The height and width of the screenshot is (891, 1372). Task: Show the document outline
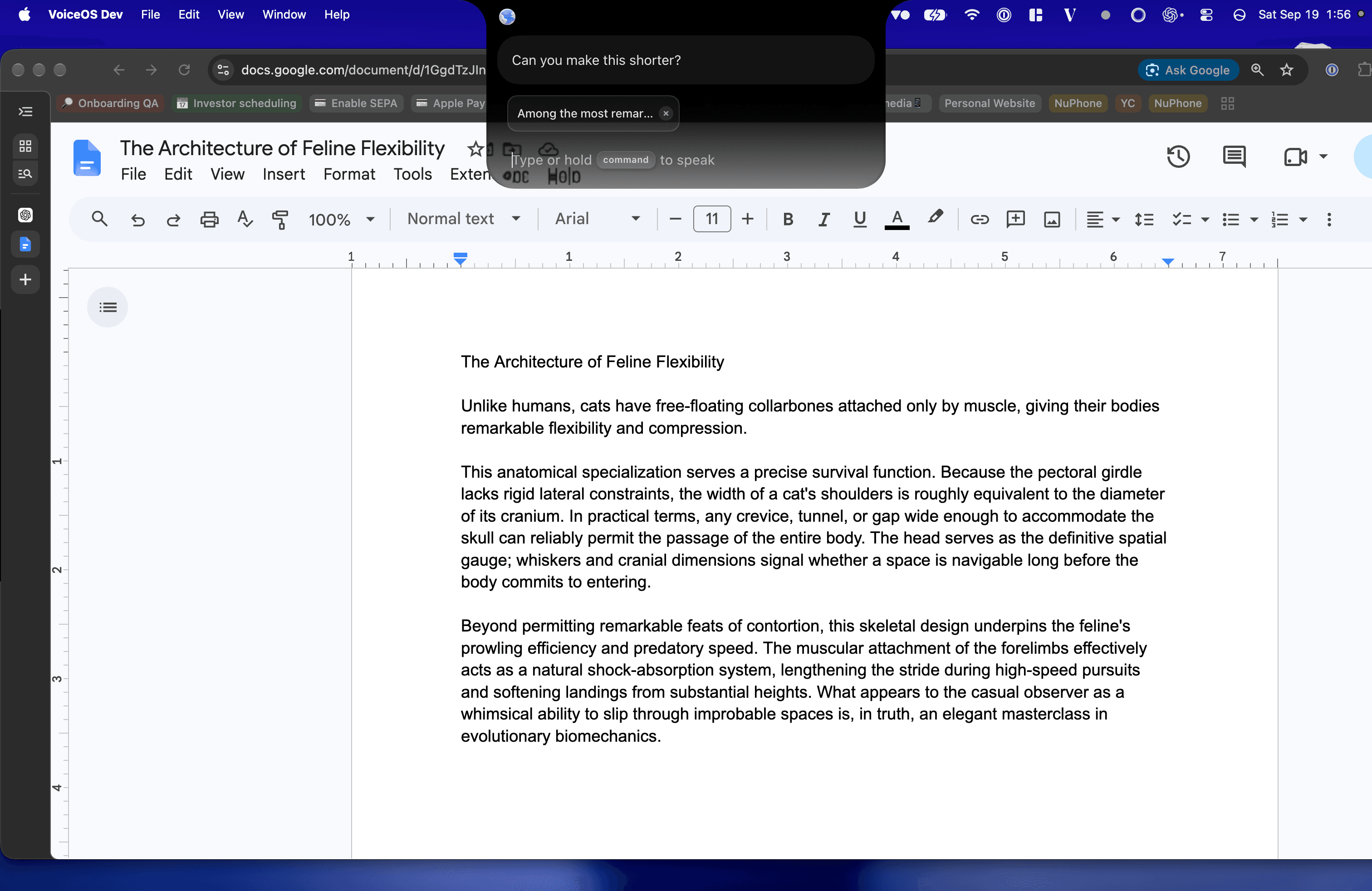[107, 307]
